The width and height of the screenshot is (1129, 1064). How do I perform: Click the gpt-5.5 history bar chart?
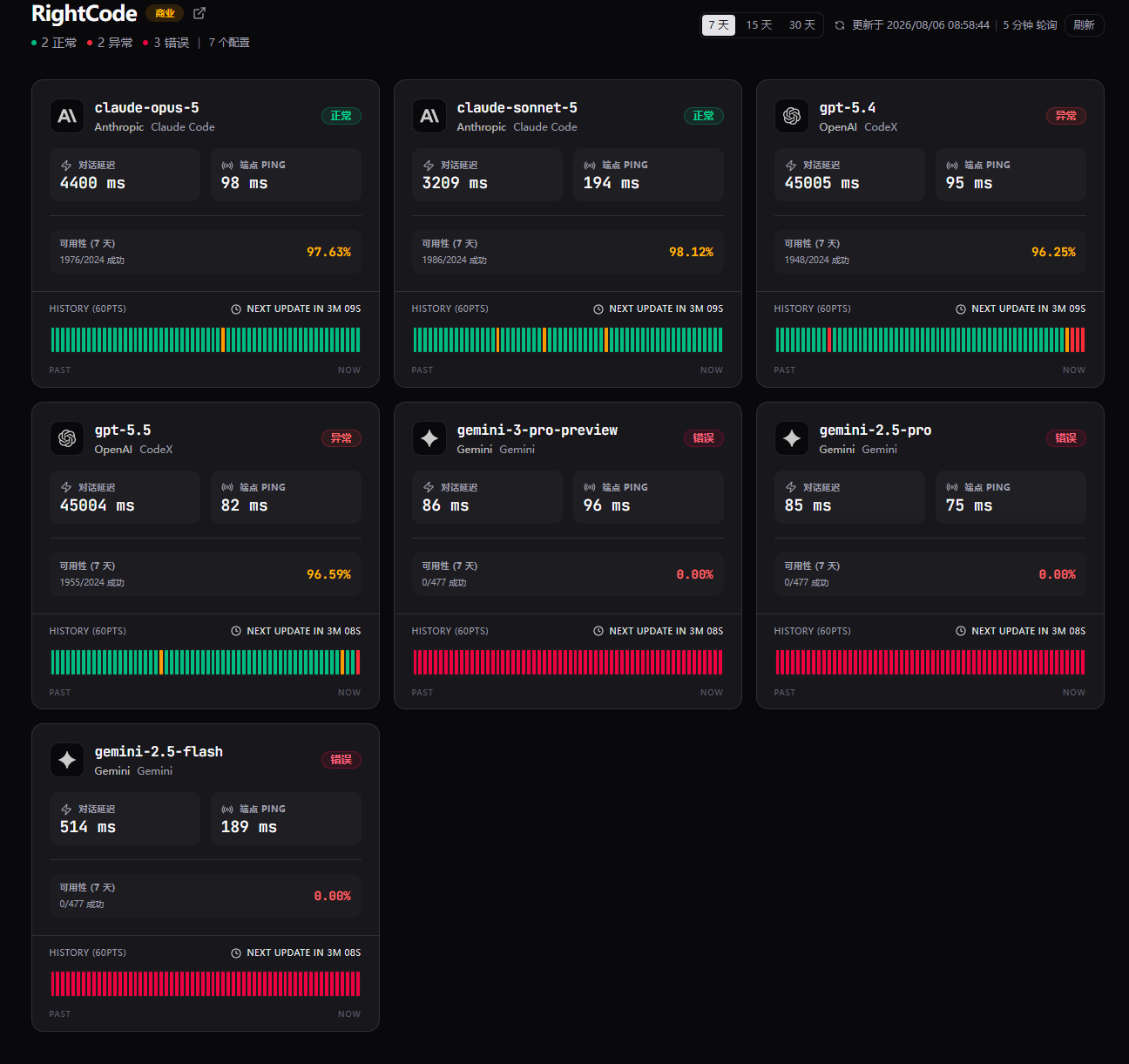click(x=206, y=662)
